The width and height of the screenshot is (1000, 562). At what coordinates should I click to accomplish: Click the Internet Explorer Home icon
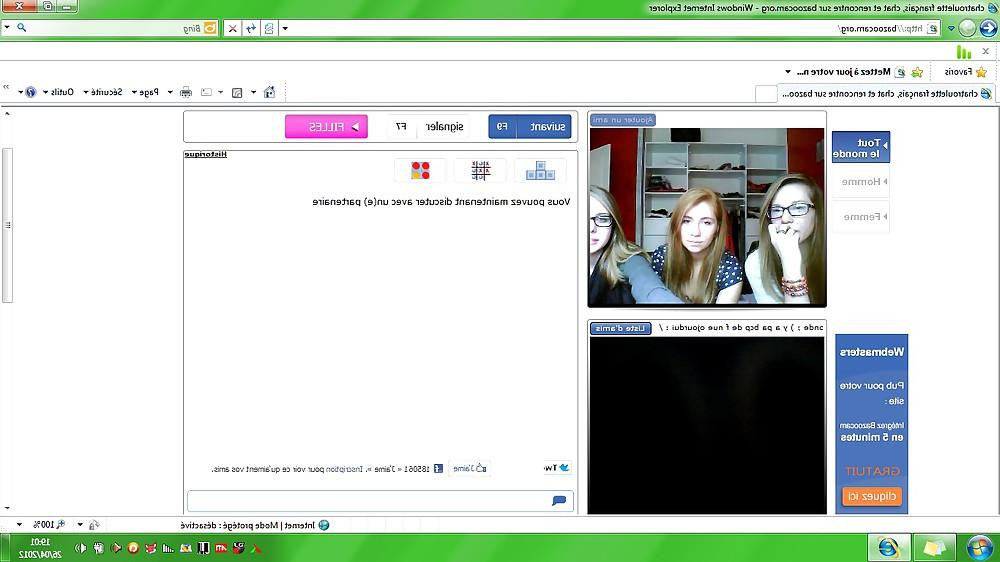click(x=269, y=92)
